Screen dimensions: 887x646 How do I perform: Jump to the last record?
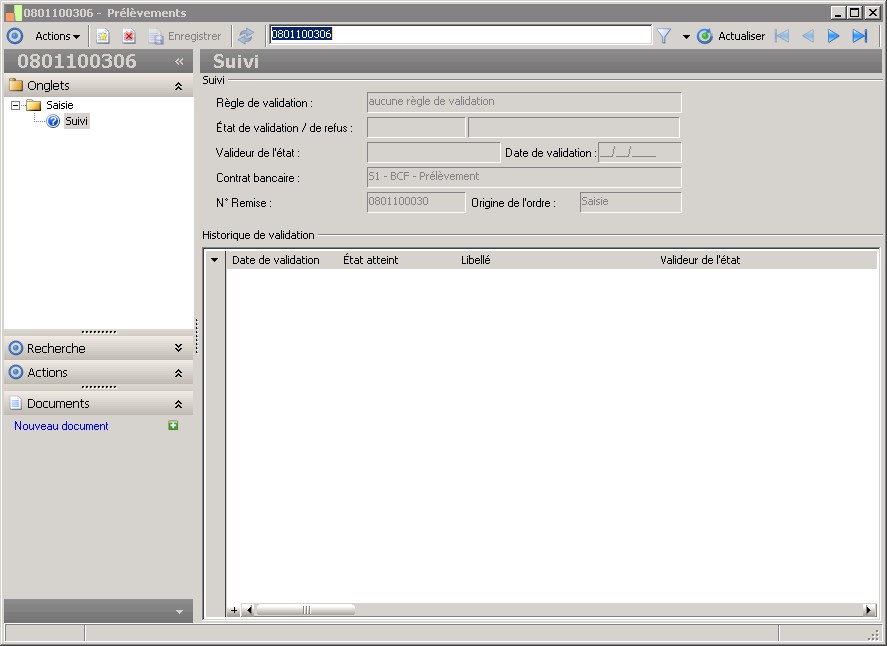pos(860,36)
